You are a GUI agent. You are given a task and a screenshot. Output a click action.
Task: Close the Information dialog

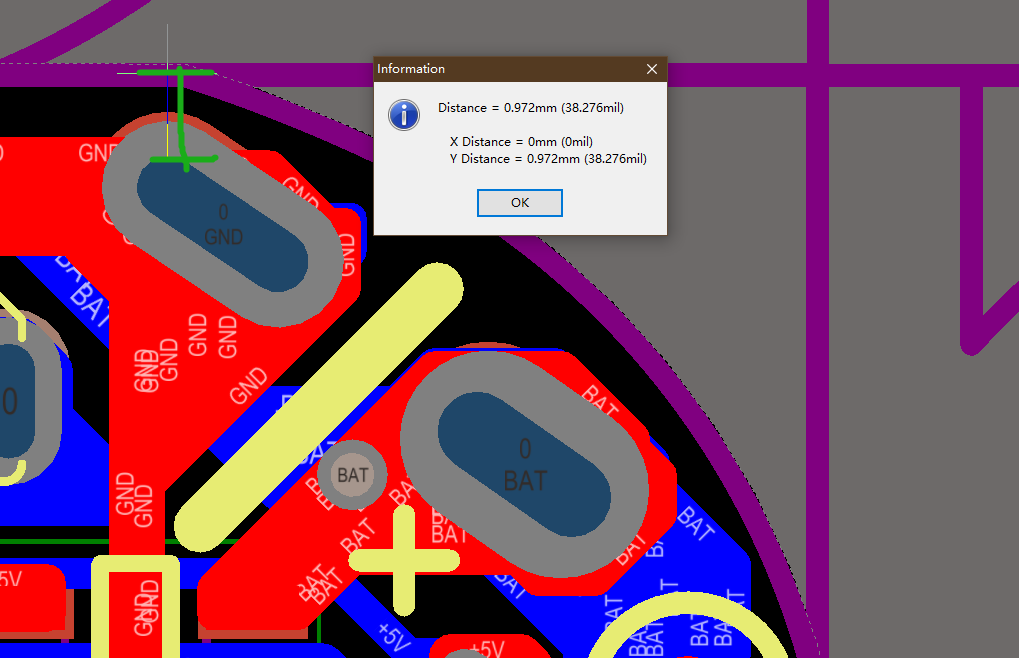(652, 69)
